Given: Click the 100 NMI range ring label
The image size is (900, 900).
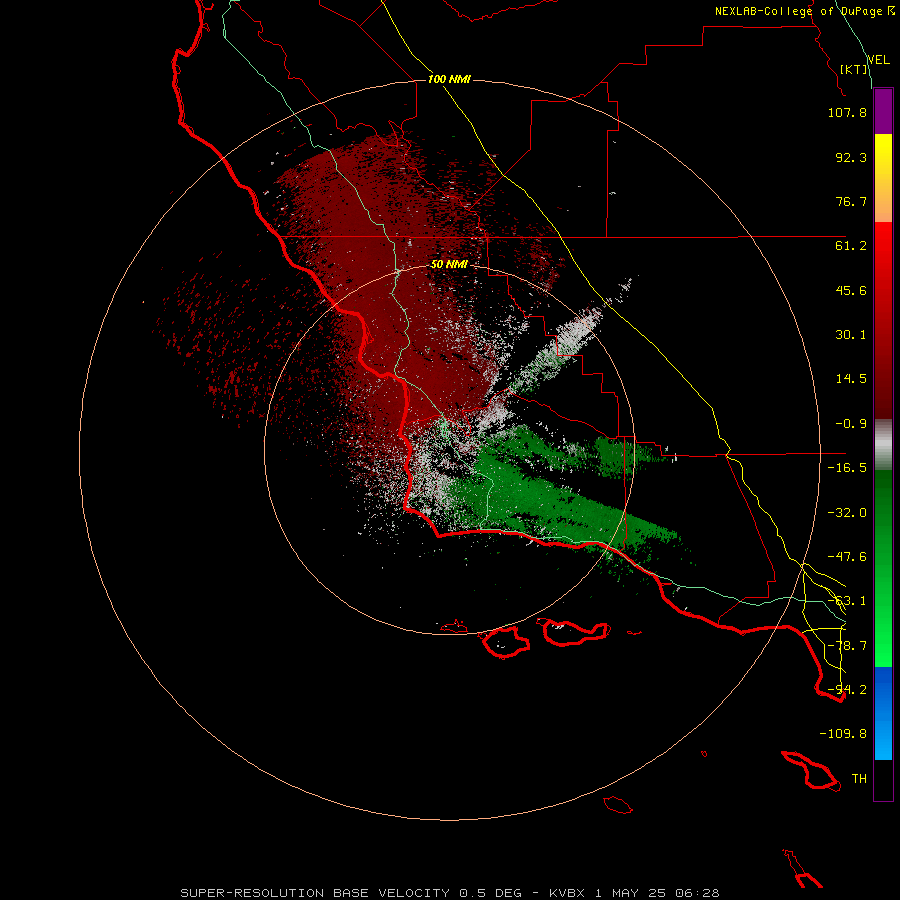Looking at the screenshot, I should point(449,79).
